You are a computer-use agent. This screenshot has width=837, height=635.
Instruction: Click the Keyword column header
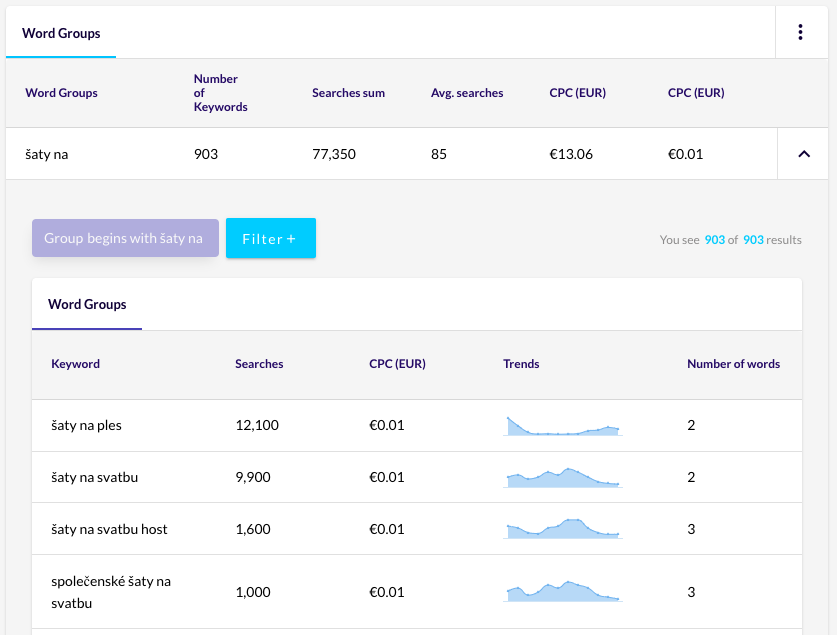click(75, 364)
